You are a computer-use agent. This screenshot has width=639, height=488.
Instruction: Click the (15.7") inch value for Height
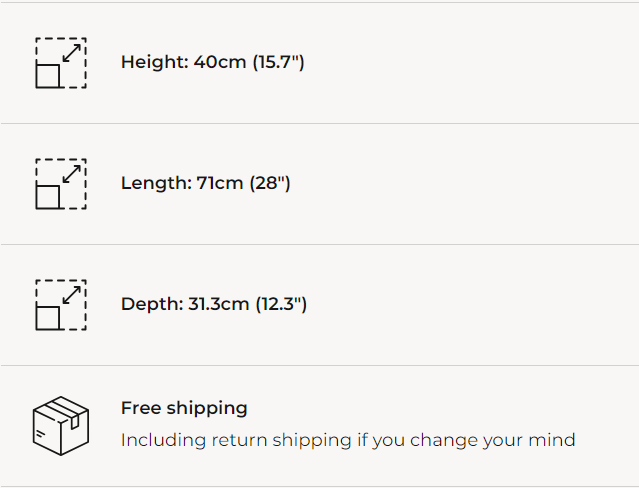click(x=278, y=62)
